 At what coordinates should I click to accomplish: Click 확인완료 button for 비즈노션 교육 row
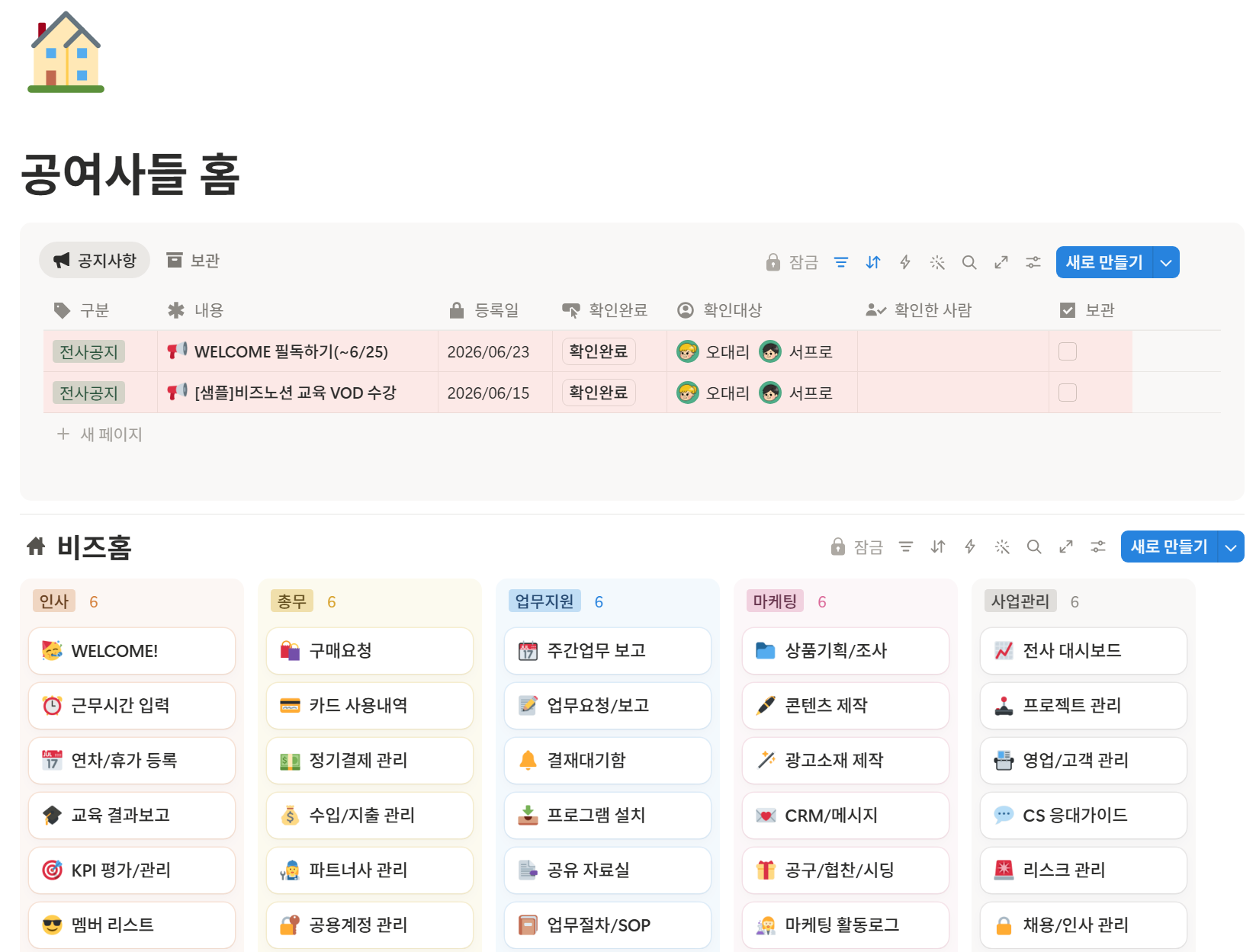(x=599, y=393)
